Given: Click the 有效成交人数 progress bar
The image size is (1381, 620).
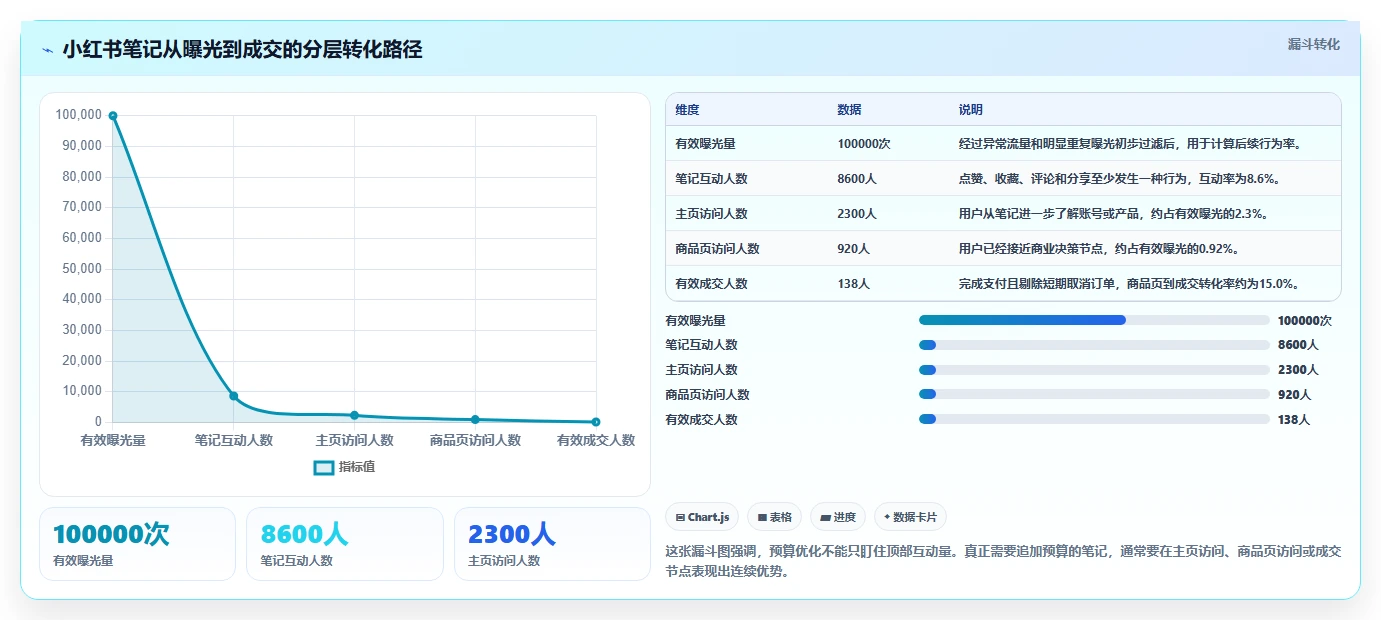Looking at the screenshot, I should pyautogui.click(x=1094, y=420).
